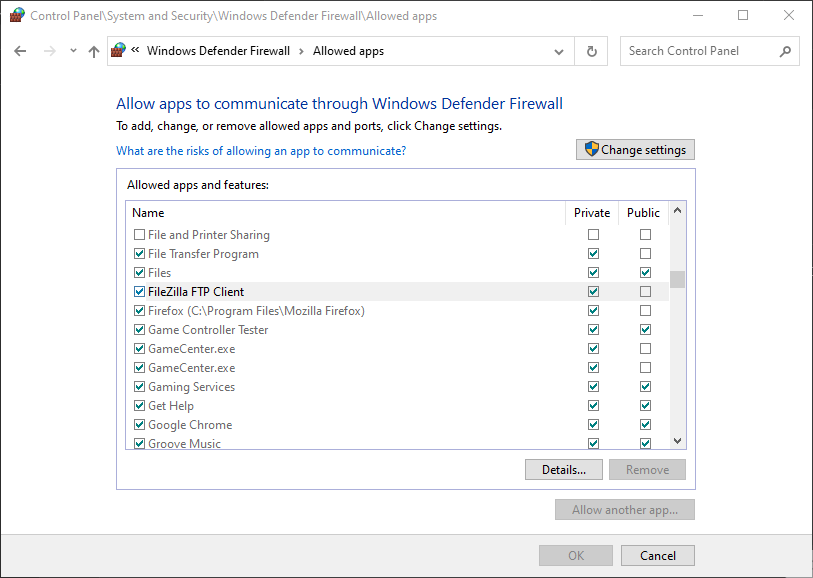This screenshot has height=578, width=813.
Task: Uncheck the Get Help checkbox
Action: coord(139,405)
